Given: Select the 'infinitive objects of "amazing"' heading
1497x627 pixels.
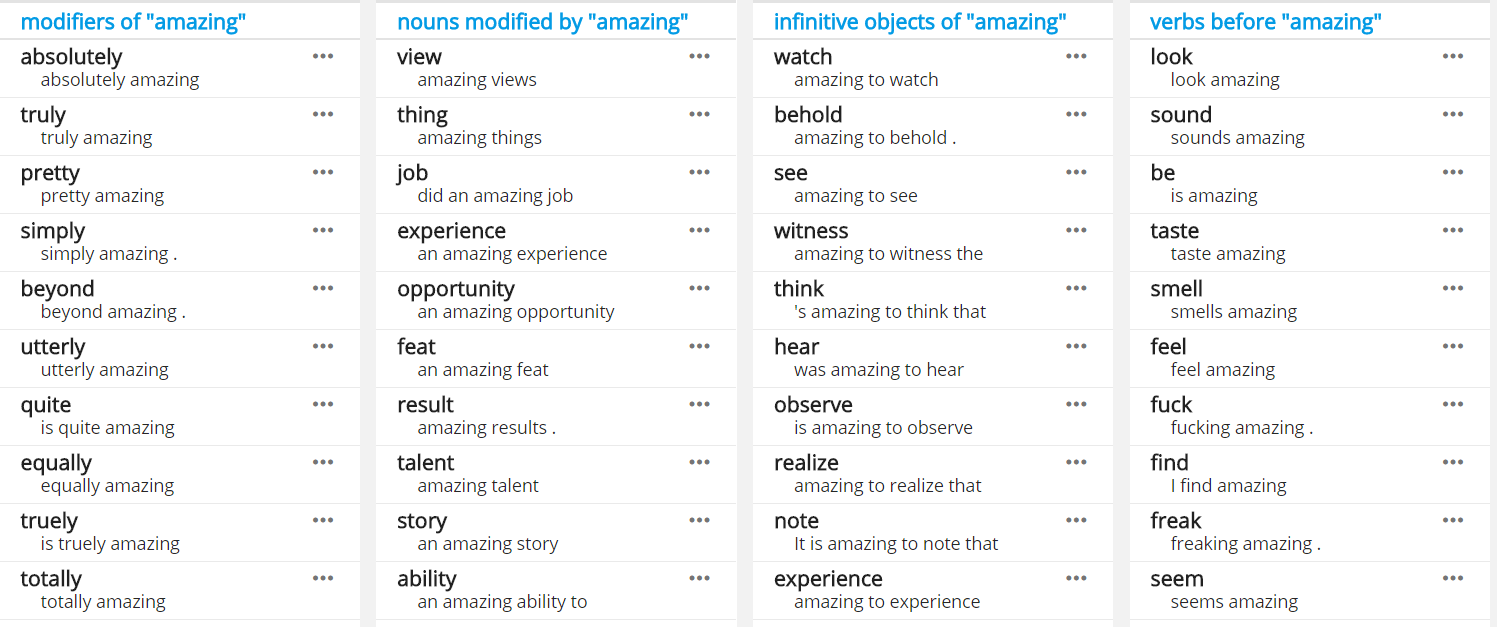Looking at the screenshot, I should tap(920, 22).
